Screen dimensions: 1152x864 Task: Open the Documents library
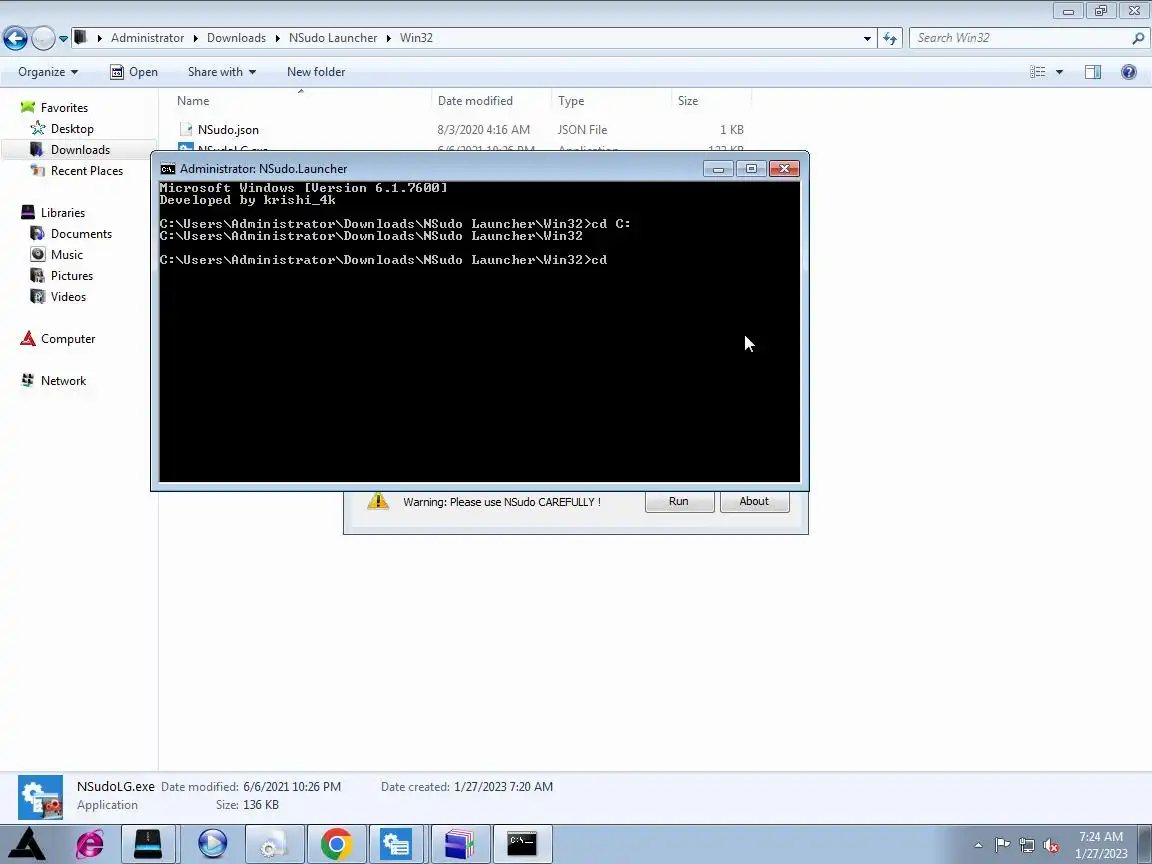click(81, 234)
